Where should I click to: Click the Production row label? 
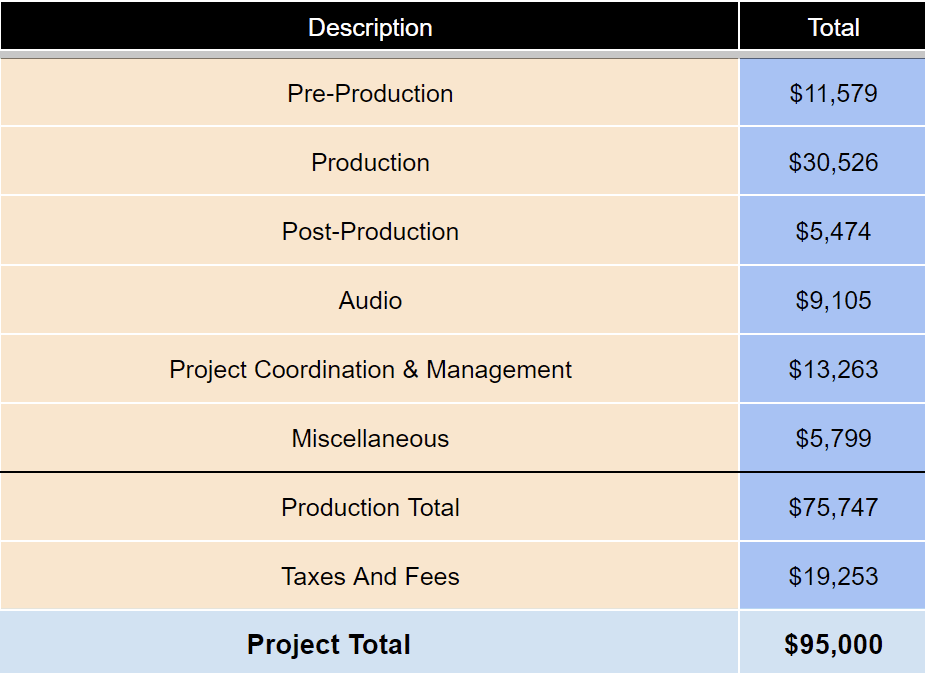370,163
